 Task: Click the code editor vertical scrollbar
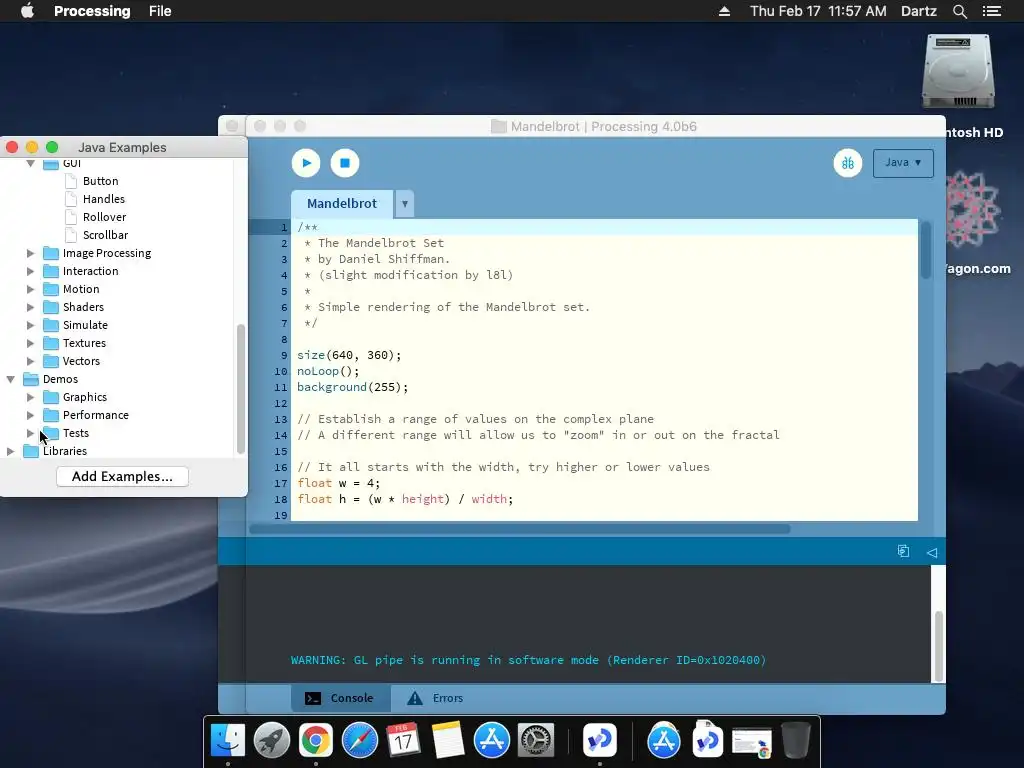pos(926,250)
